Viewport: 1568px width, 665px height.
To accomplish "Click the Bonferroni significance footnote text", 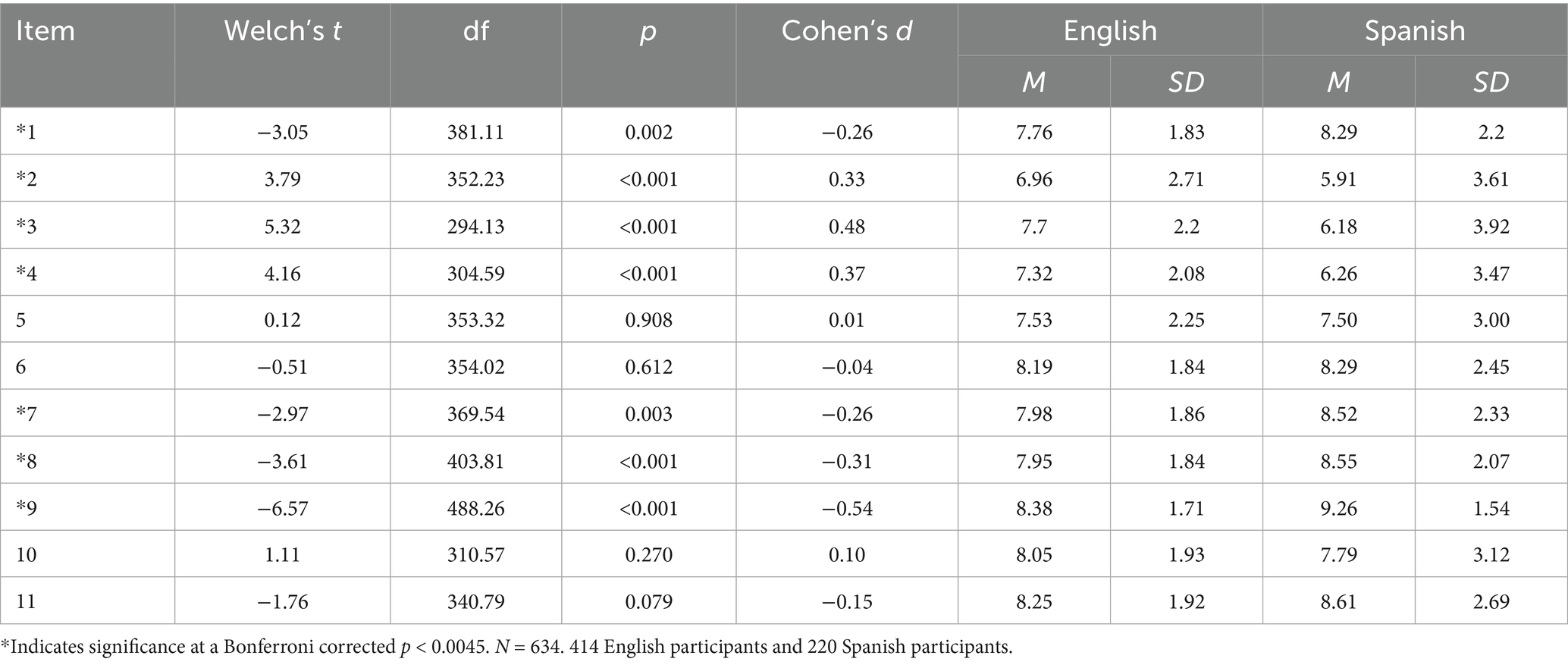I will coord(506,647).
